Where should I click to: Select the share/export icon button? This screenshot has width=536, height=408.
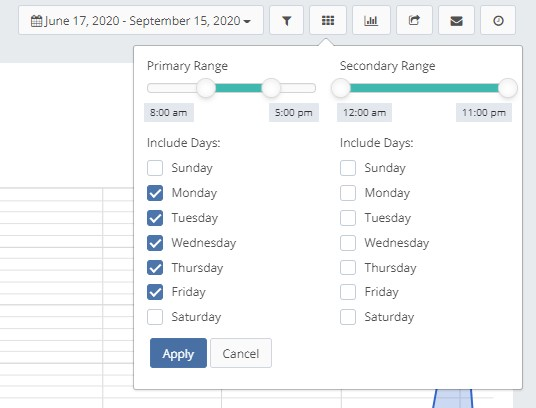tap(414, 21)
